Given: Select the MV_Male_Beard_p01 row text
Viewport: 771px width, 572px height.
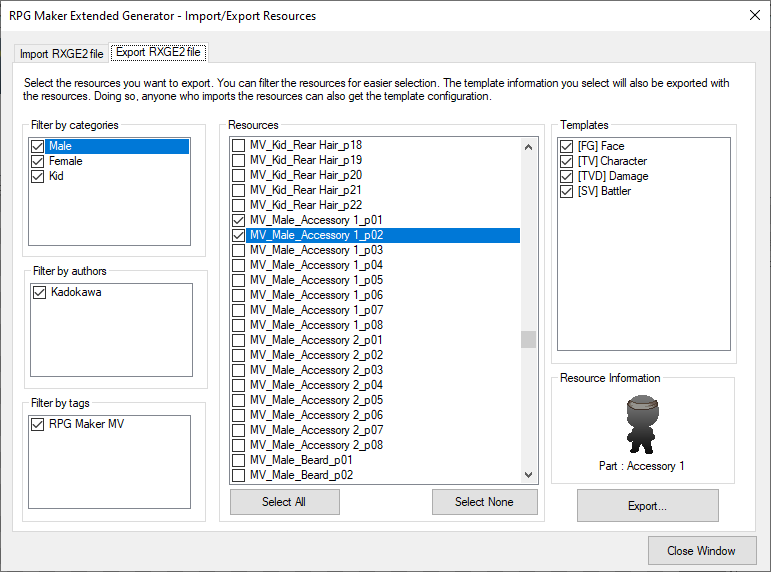Looking at the screenshot, I should pos(301,460).
